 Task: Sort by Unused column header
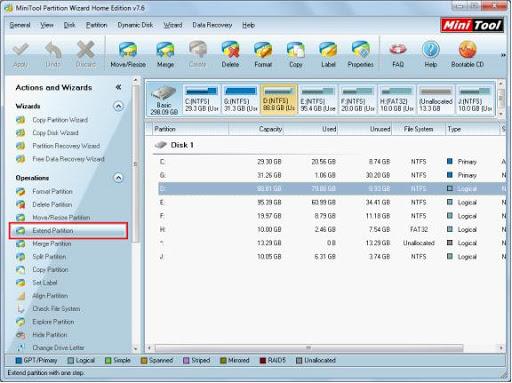click(365, 129)
